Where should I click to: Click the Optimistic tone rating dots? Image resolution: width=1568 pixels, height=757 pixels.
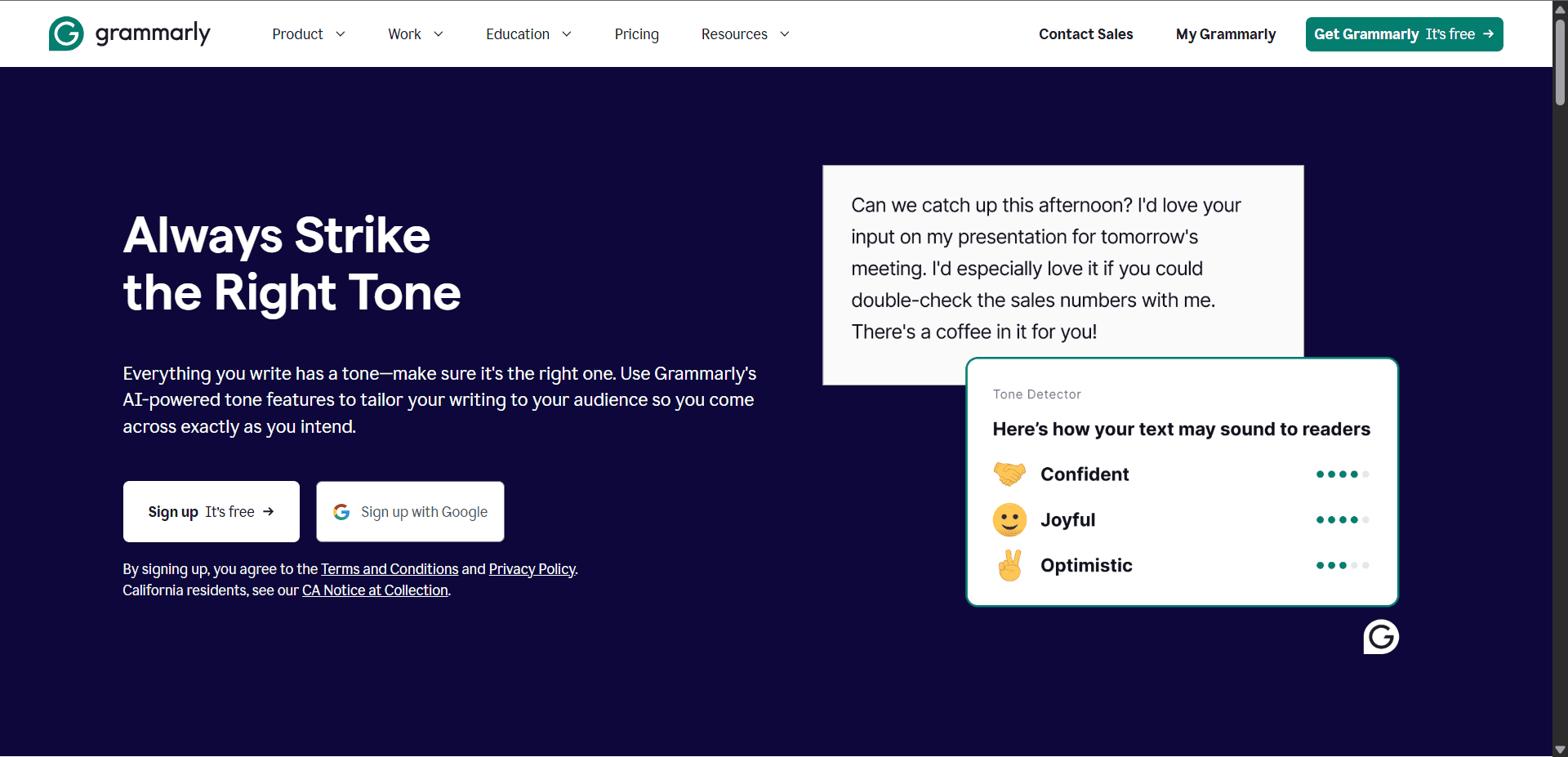tap(1343, 565)
